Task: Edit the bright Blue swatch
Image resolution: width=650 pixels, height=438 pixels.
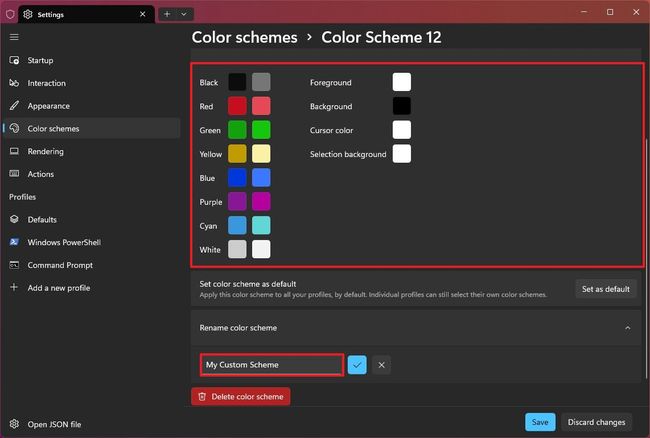Action: pyautogui.click(x=261, y=178)
